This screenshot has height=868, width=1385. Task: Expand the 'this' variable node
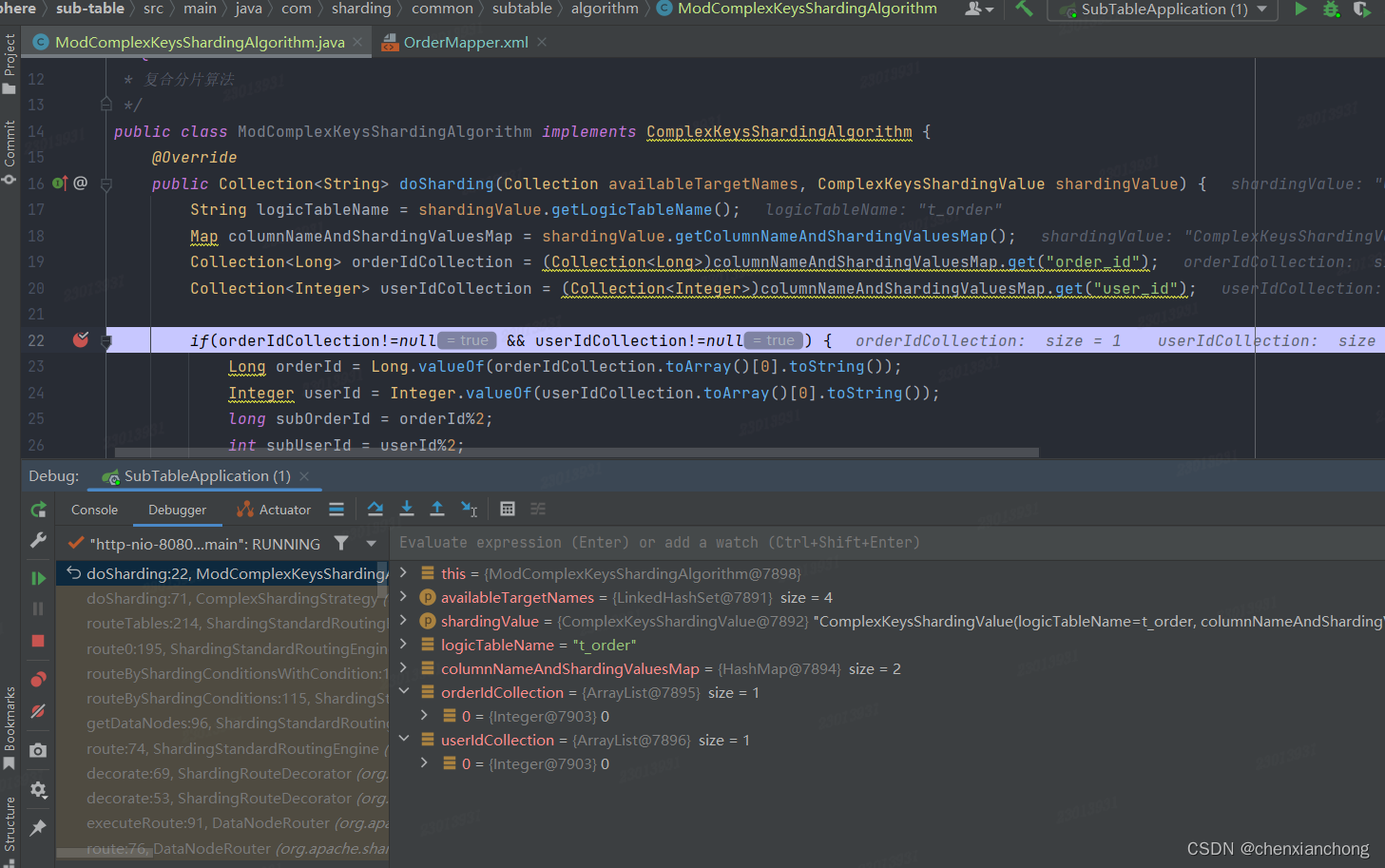click(x=403, y=572)
